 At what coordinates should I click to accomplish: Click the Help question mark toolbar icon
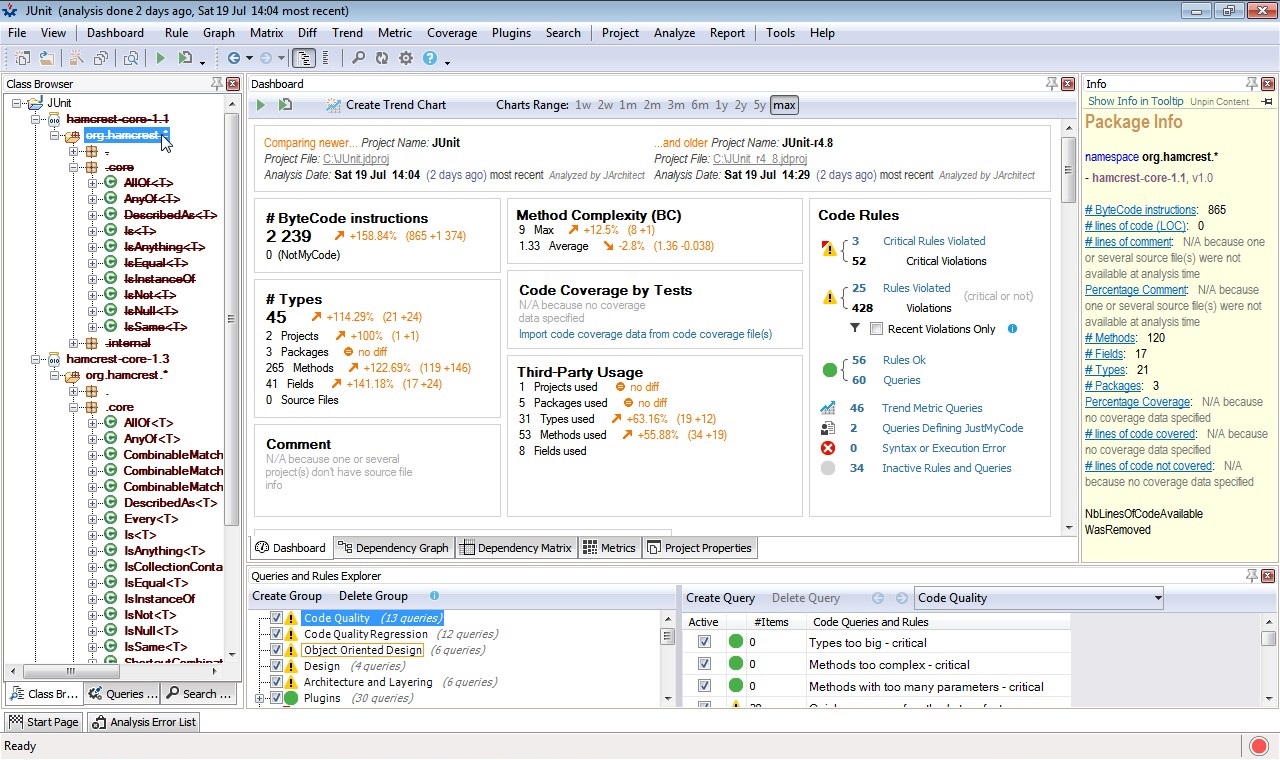[430, 59]
